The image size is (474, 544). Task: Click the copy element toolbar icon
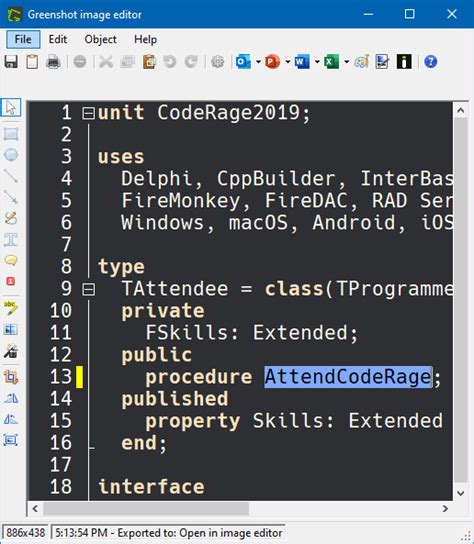point(127,62)
